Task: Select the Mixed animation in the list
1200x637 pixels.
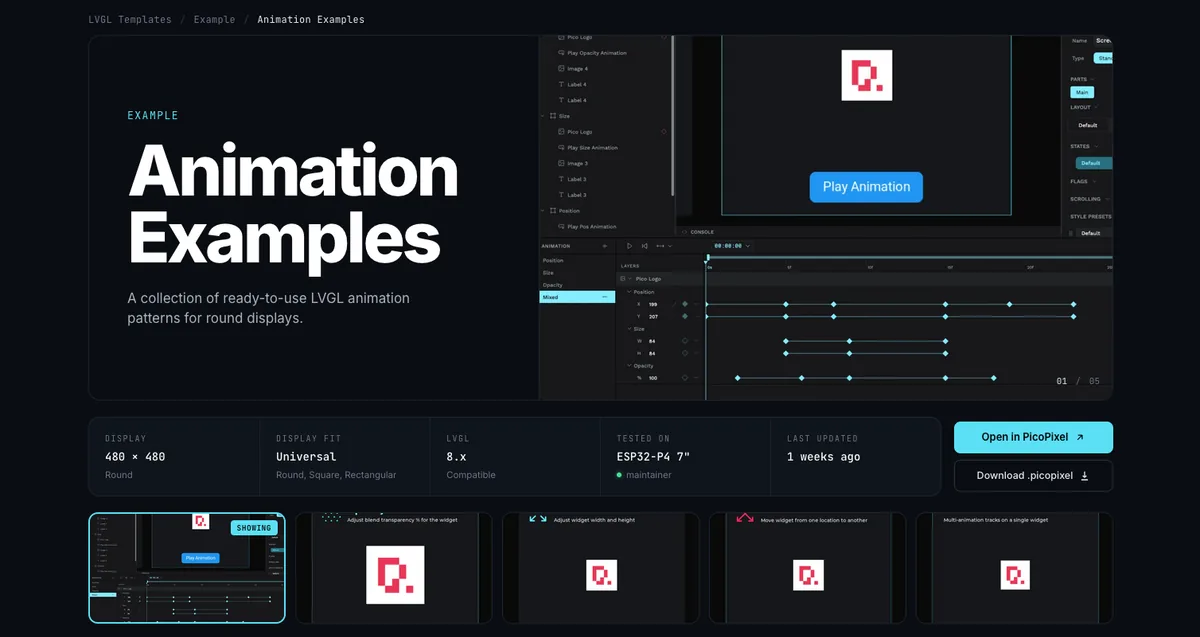Action: tap(577, 298)
